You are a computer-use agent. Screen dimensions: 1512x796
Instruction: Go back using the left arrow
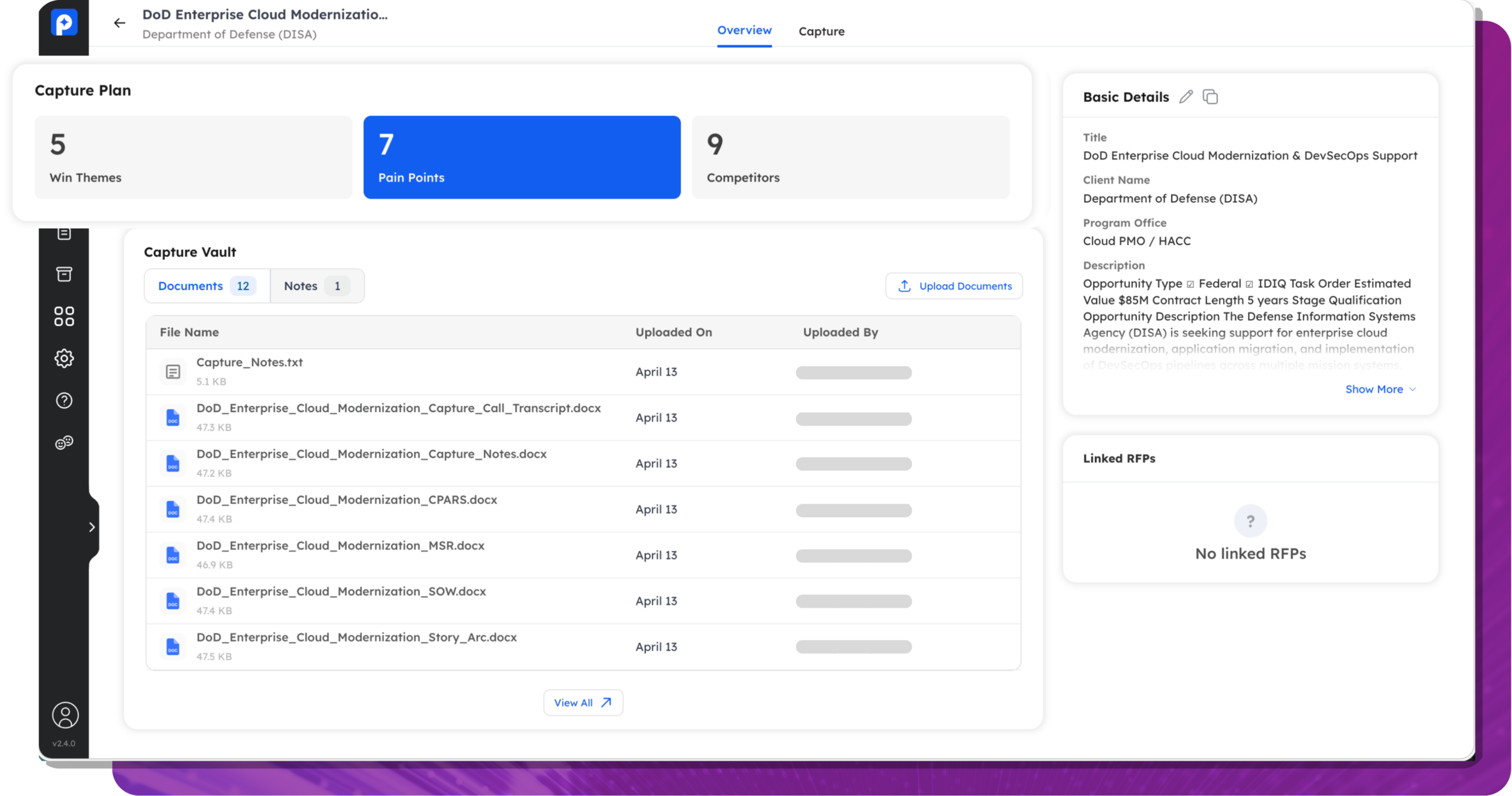119,23
